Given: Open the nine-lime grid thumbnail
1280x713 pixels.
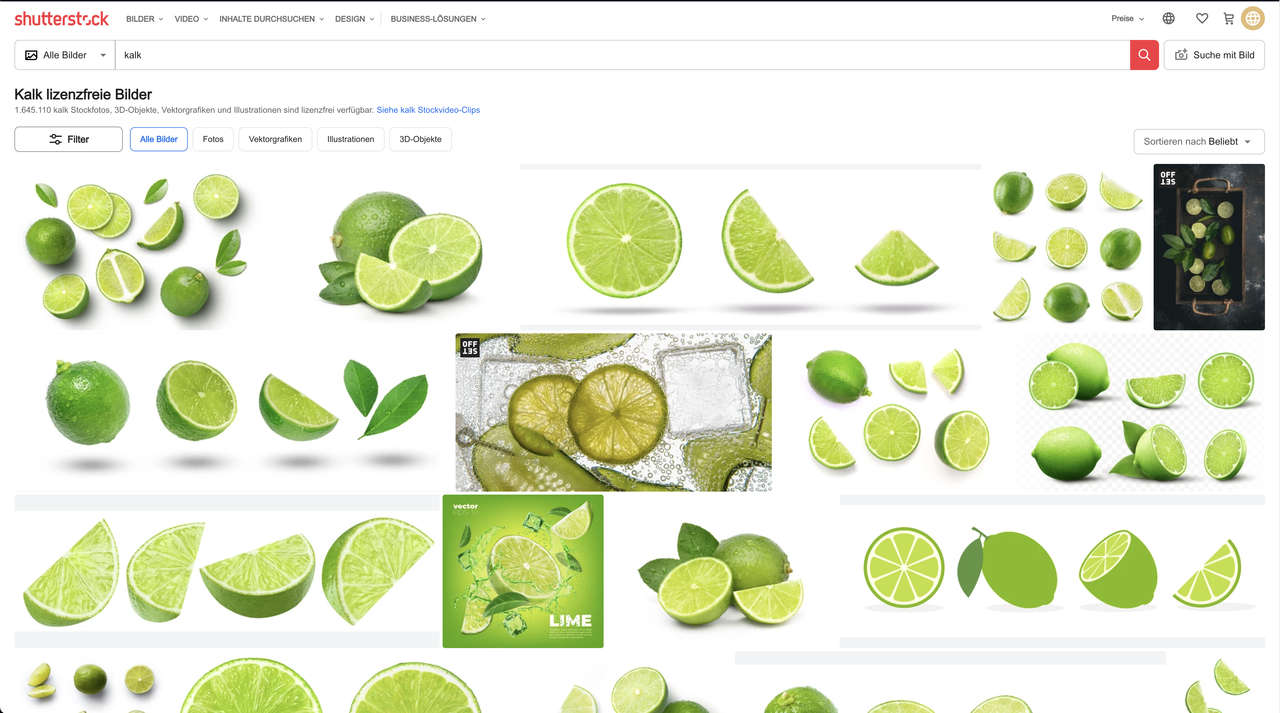Looking at the screenshot, I should pyautogui.click(x=1067, y=247).
